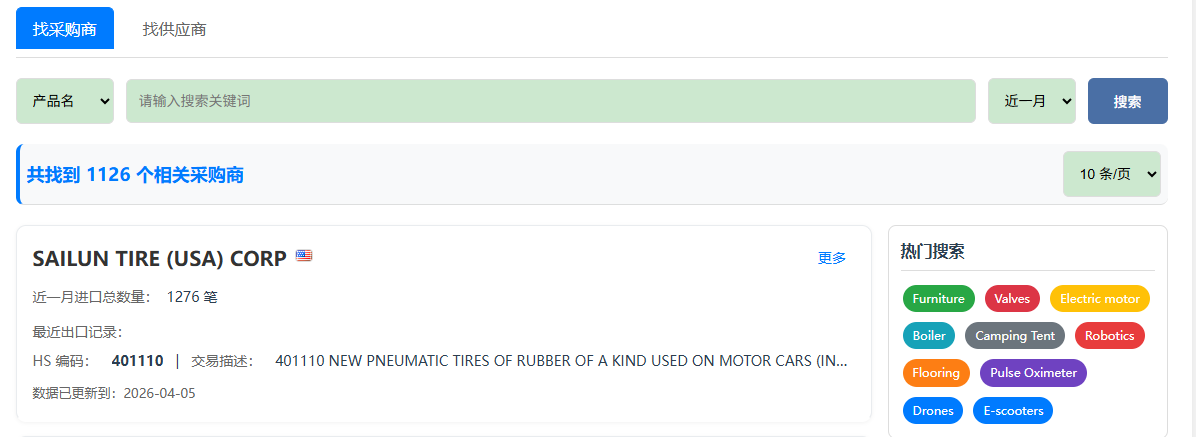Click the US flag icon beside company name
The width and height of the screenshot is (1196, 437).
click(x=304, y=256)
